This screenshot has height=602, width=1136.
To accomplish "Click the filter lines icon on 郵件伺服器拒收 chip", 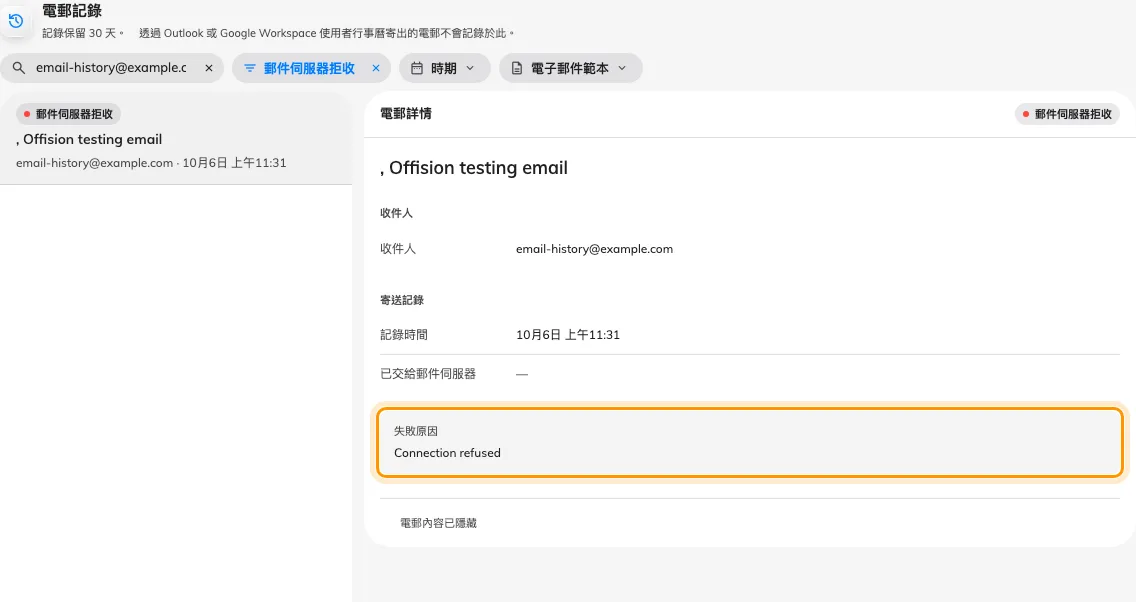I will [x=250, y=68].
